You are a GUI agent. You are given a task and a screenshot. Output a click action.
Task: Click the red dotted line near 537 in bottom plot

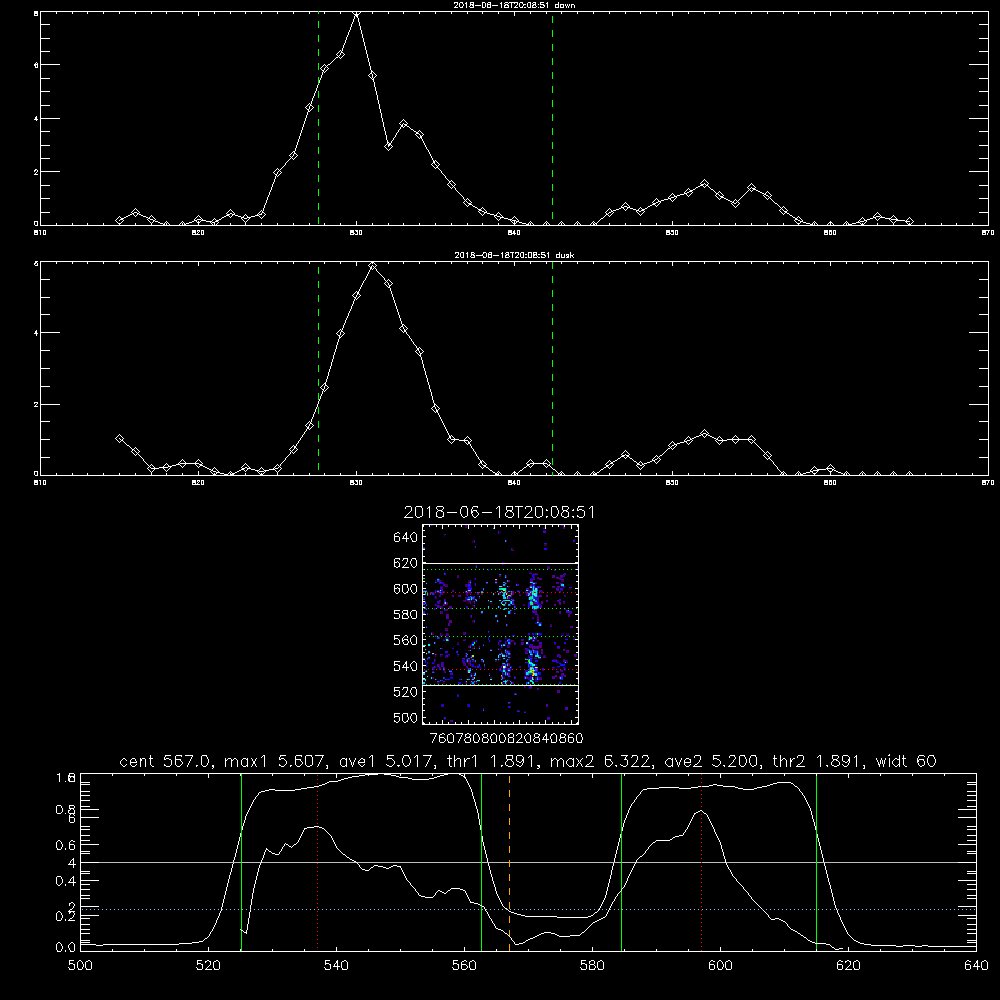pyautogui.click(x=318, y=862)
